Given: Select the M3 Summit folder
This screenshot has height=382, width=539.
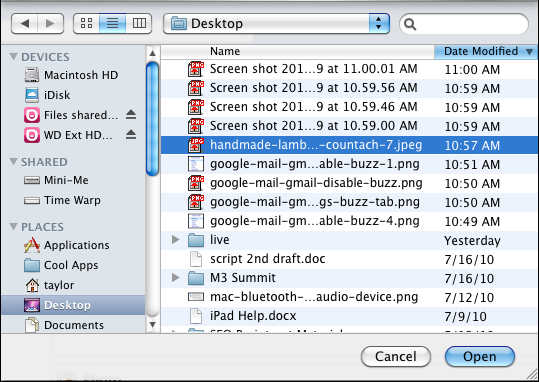Looking at the screenshot, I should pyautogui.click(x=350, y=278).
